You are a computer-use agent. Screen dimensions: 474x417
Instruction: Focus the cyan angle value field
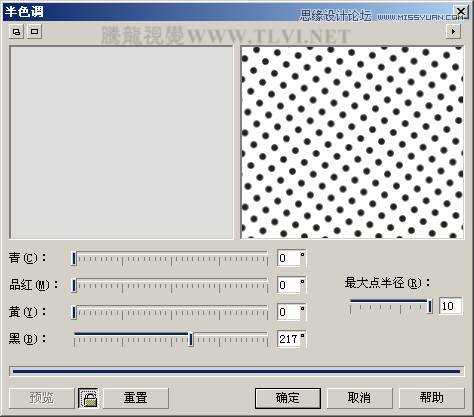point(291,258)
